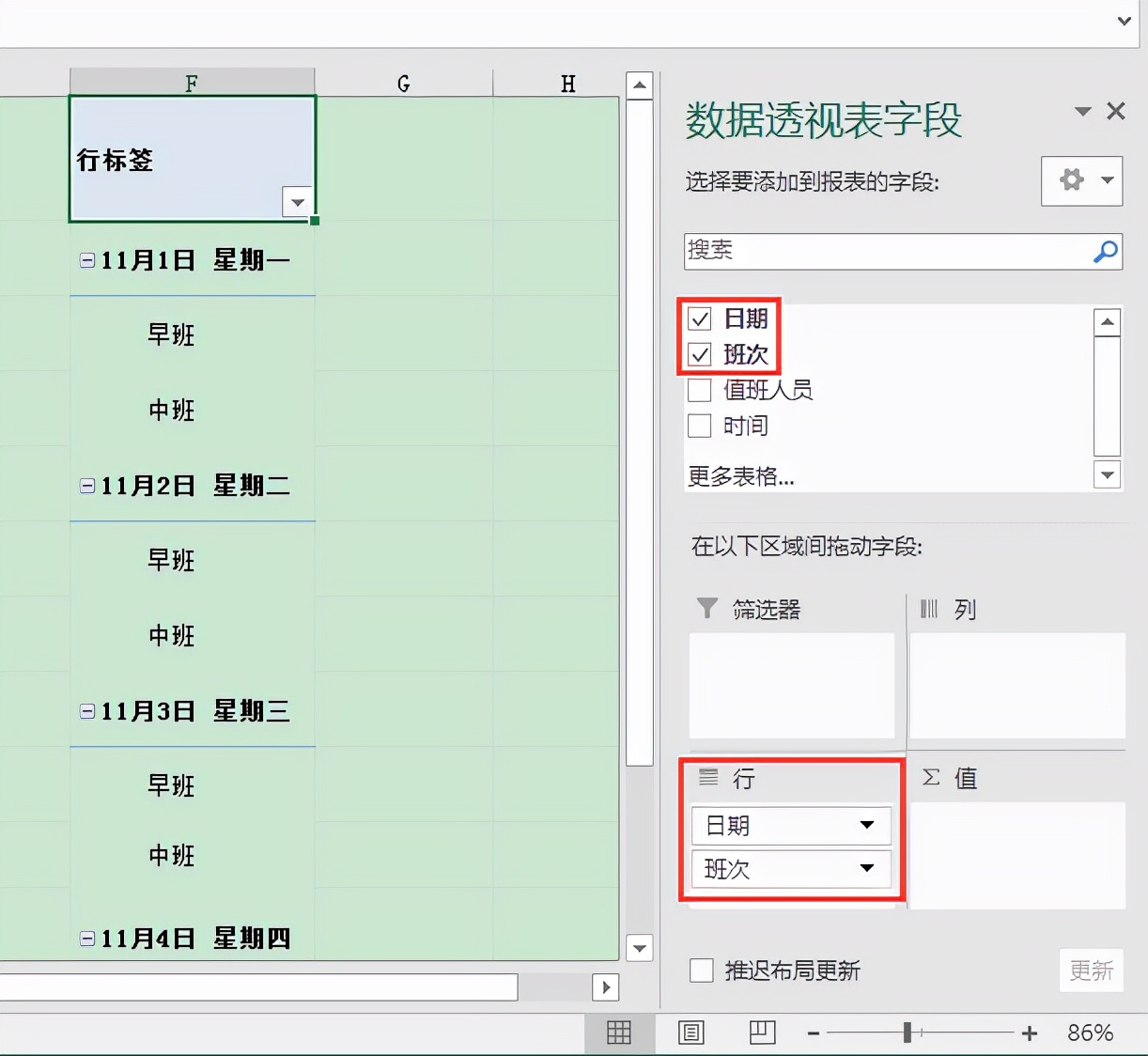
Task: Click the zoom slider handle
Action: pyautogui.click(x=908, y=1033)
